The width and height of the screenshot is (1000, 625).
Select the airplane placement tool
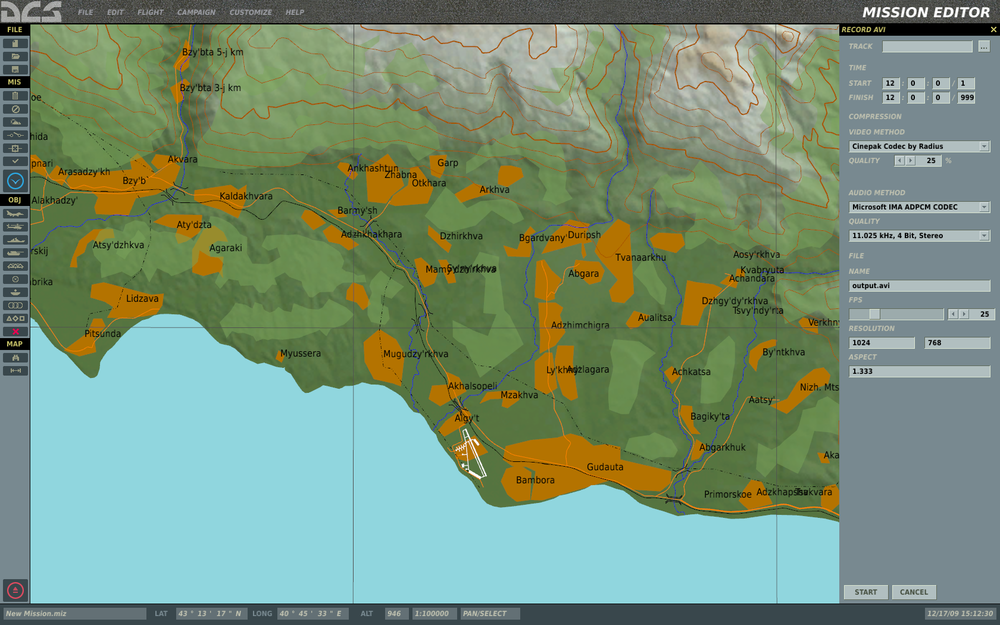pyautogui.click(x=14, y=214)
